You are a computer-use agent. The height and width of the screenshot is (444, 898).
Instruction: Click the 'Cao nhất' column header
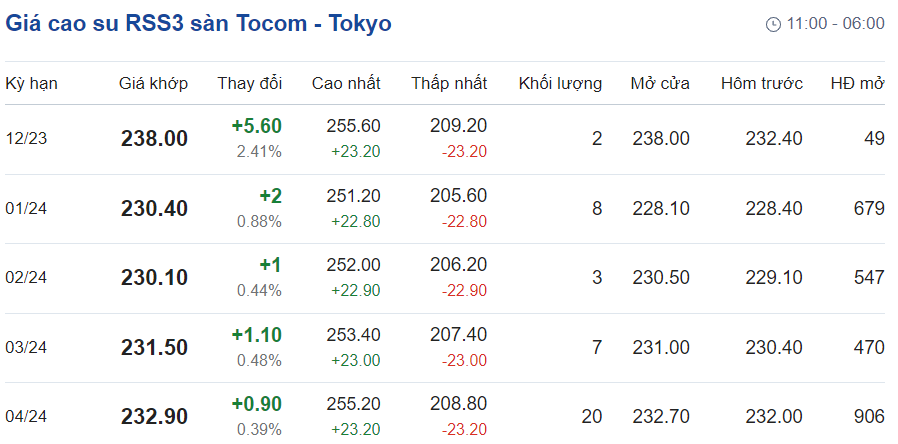click(x=346, y=83)
